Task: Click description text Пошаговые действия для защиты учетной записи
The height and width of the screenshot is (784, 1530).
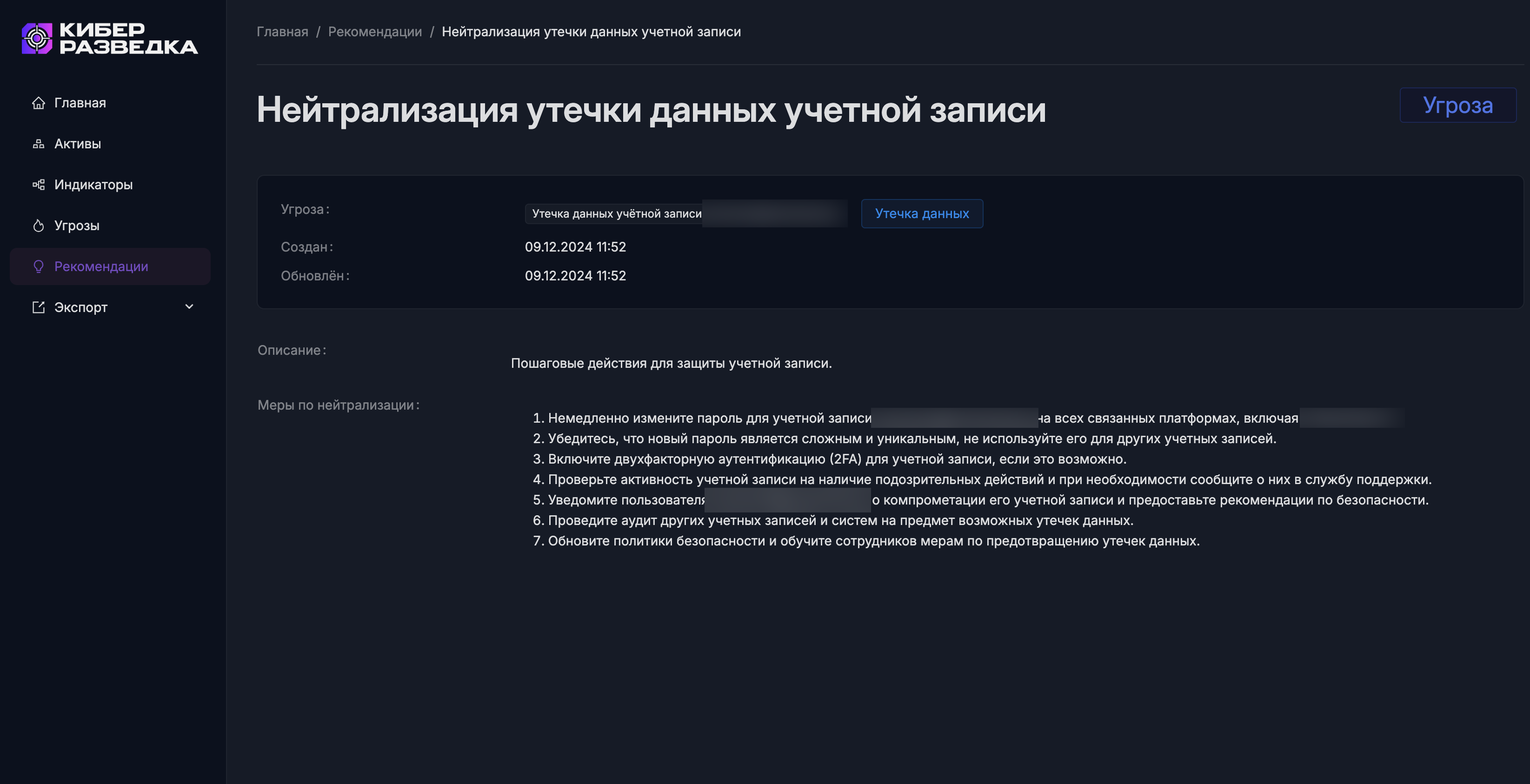Action: (x=671, y=363)
